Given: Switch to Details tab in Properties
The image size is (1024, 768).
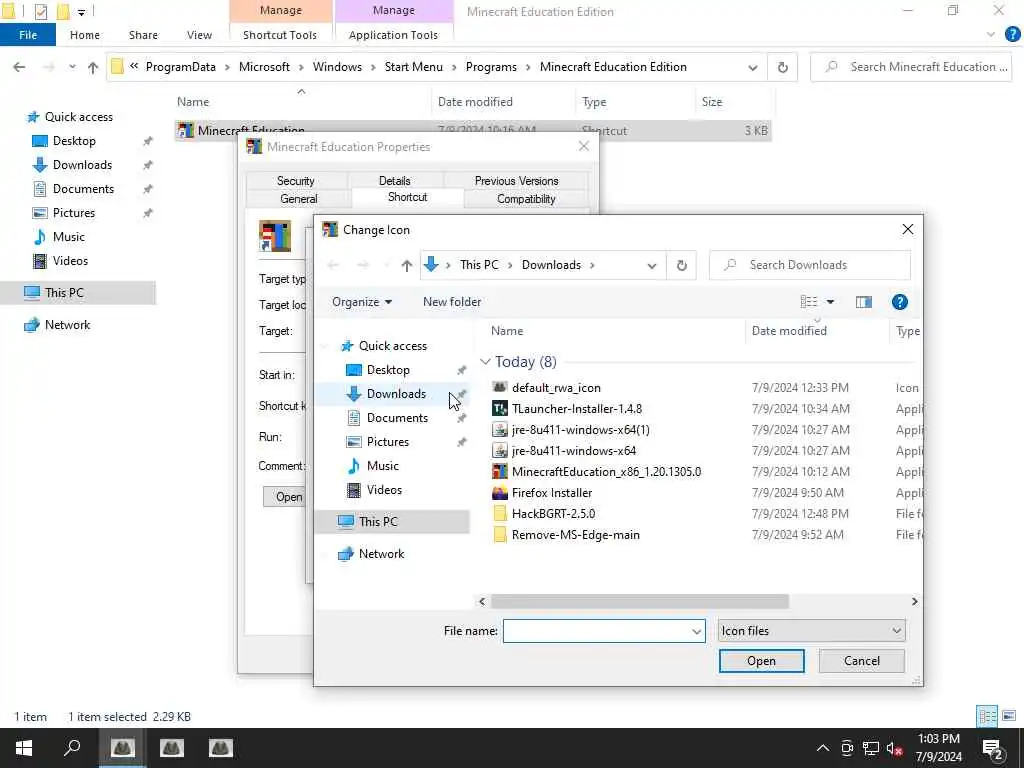Looking at the screenshot, I should 394,181.
